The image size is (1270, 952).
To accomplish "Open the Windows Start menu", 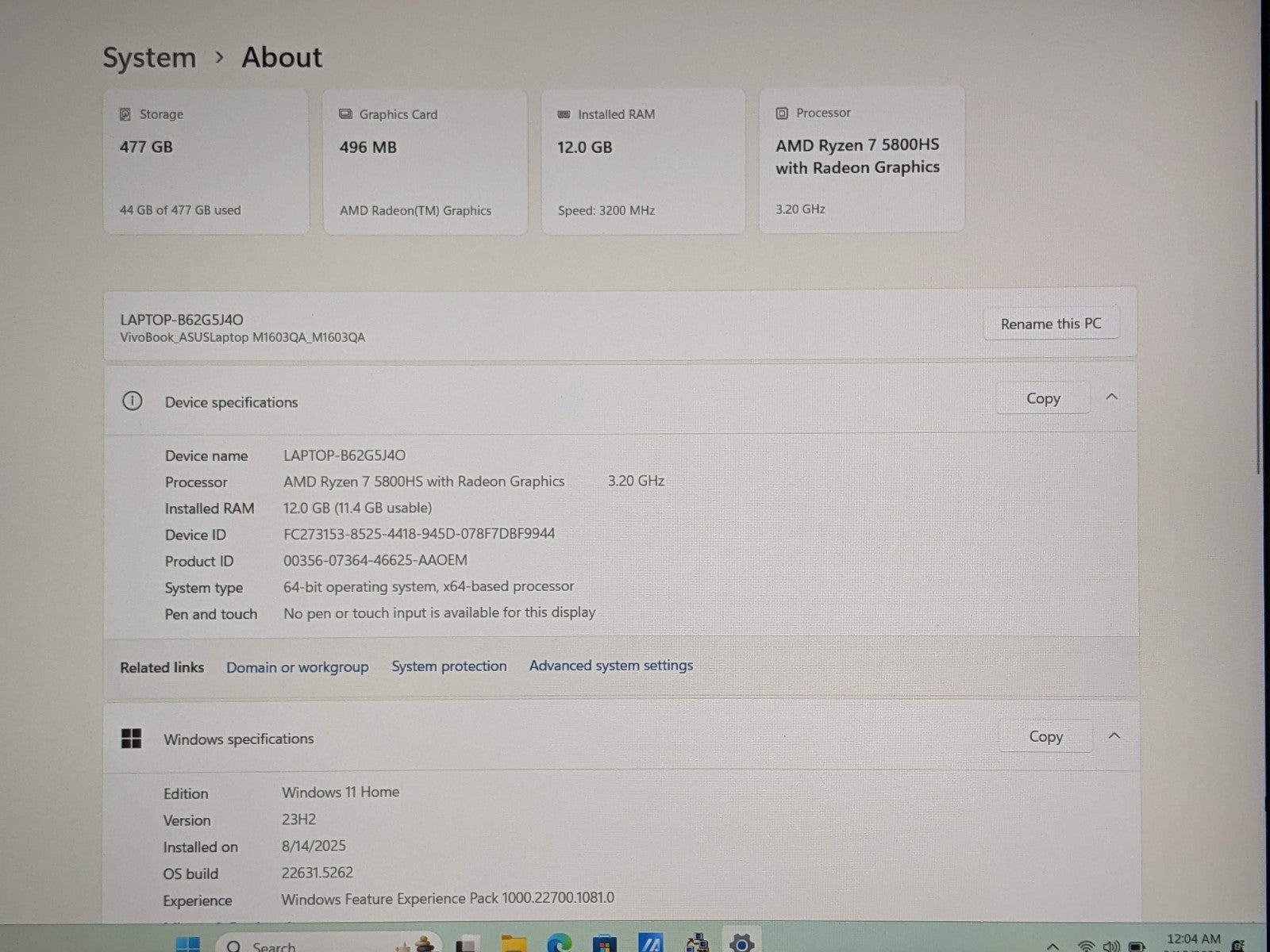I will tap(188, 944).
